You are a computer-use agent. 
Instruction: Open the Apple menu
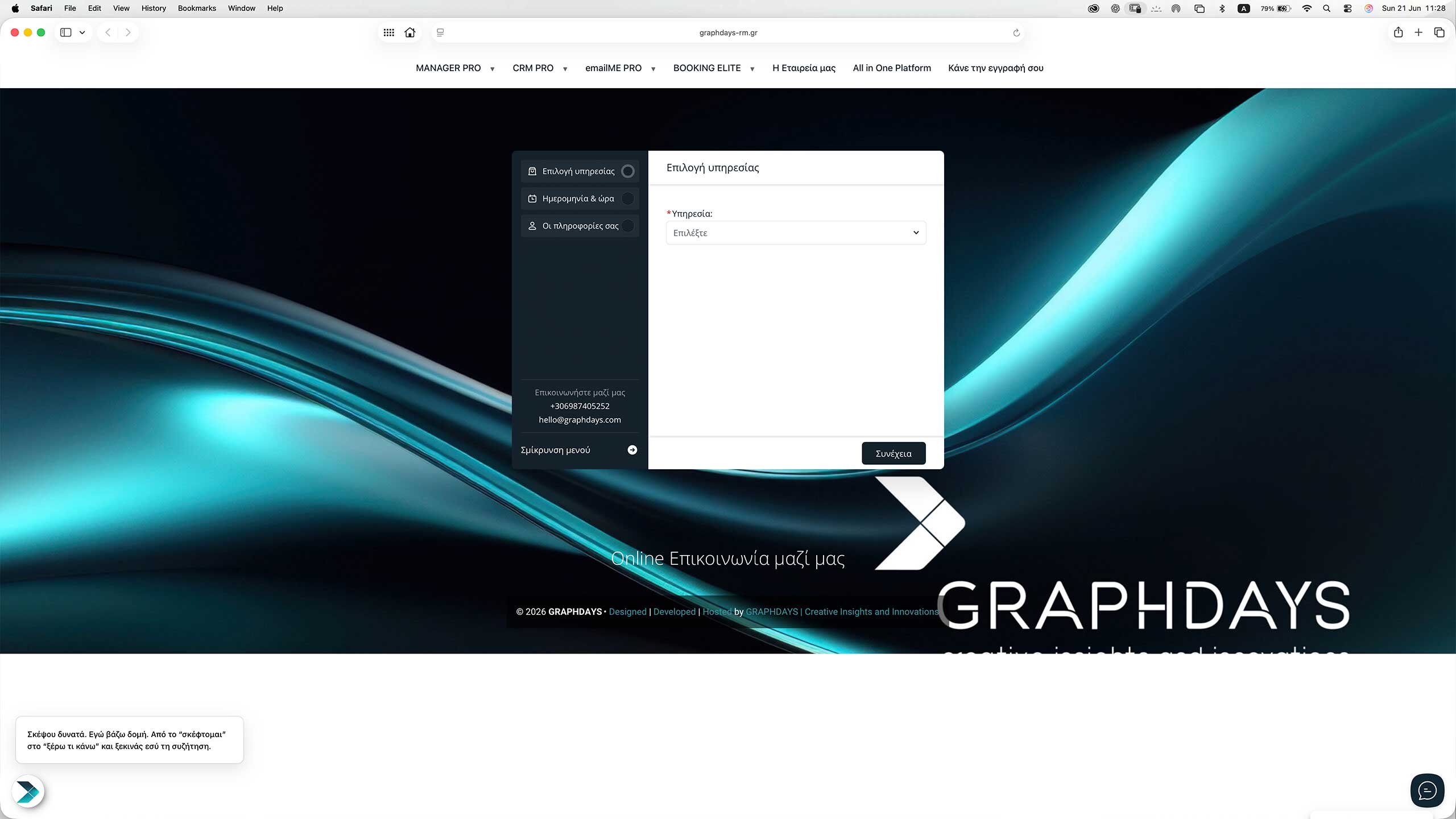15,8
